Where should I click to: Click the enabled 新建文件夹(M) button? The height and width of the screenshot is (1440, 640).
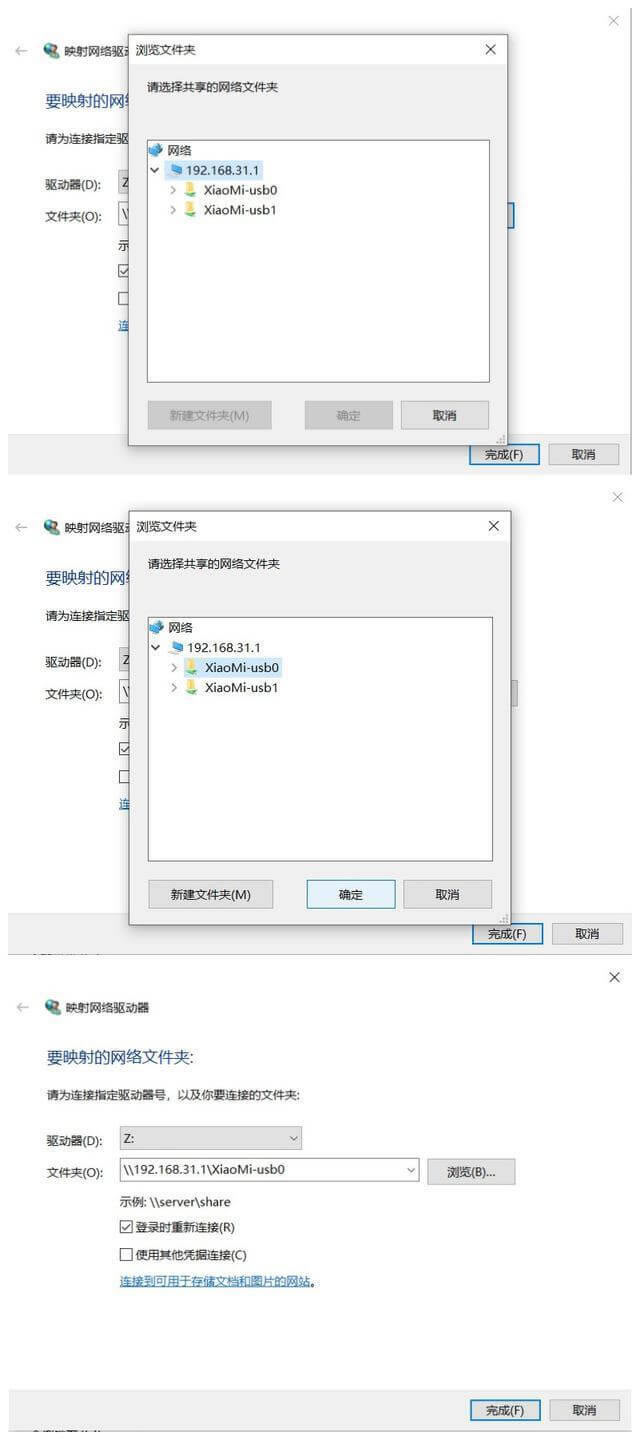(x=210, y=894)
